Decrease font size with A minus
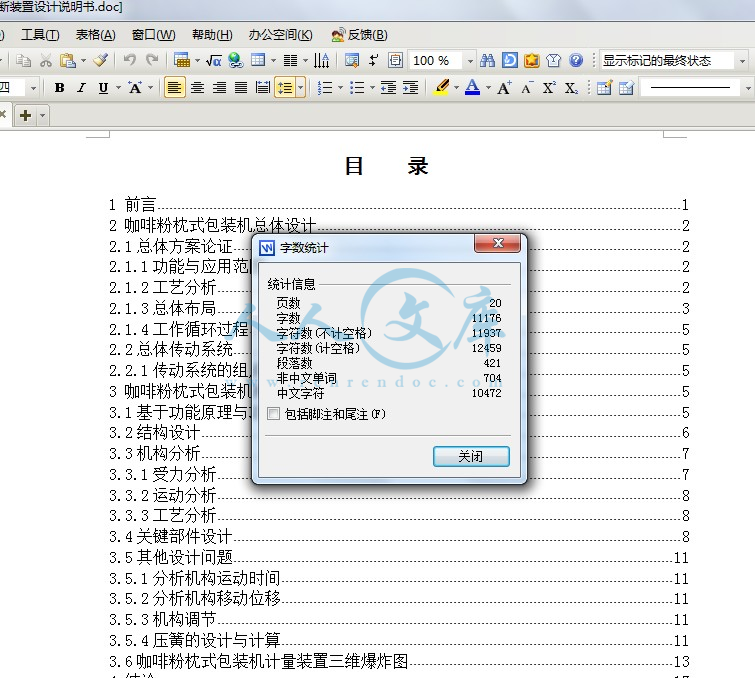 tap(527, 88)
